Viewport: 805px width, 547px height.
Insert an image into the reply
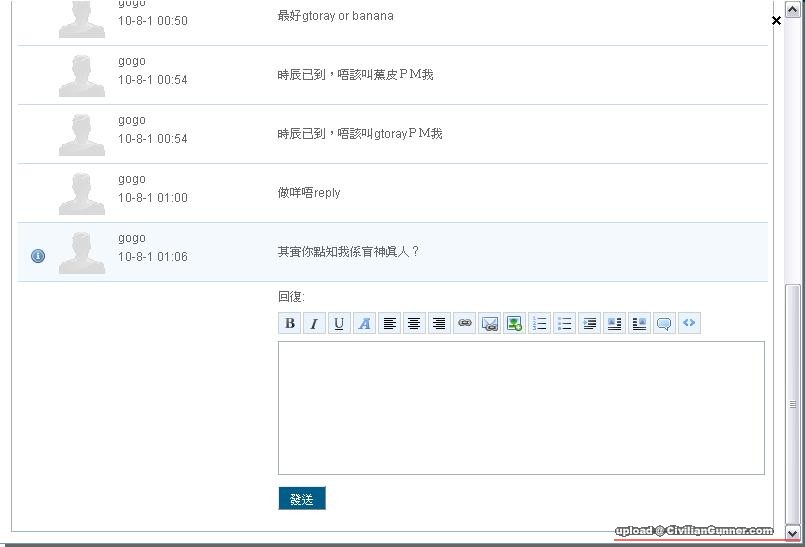[x=514, y=323]
